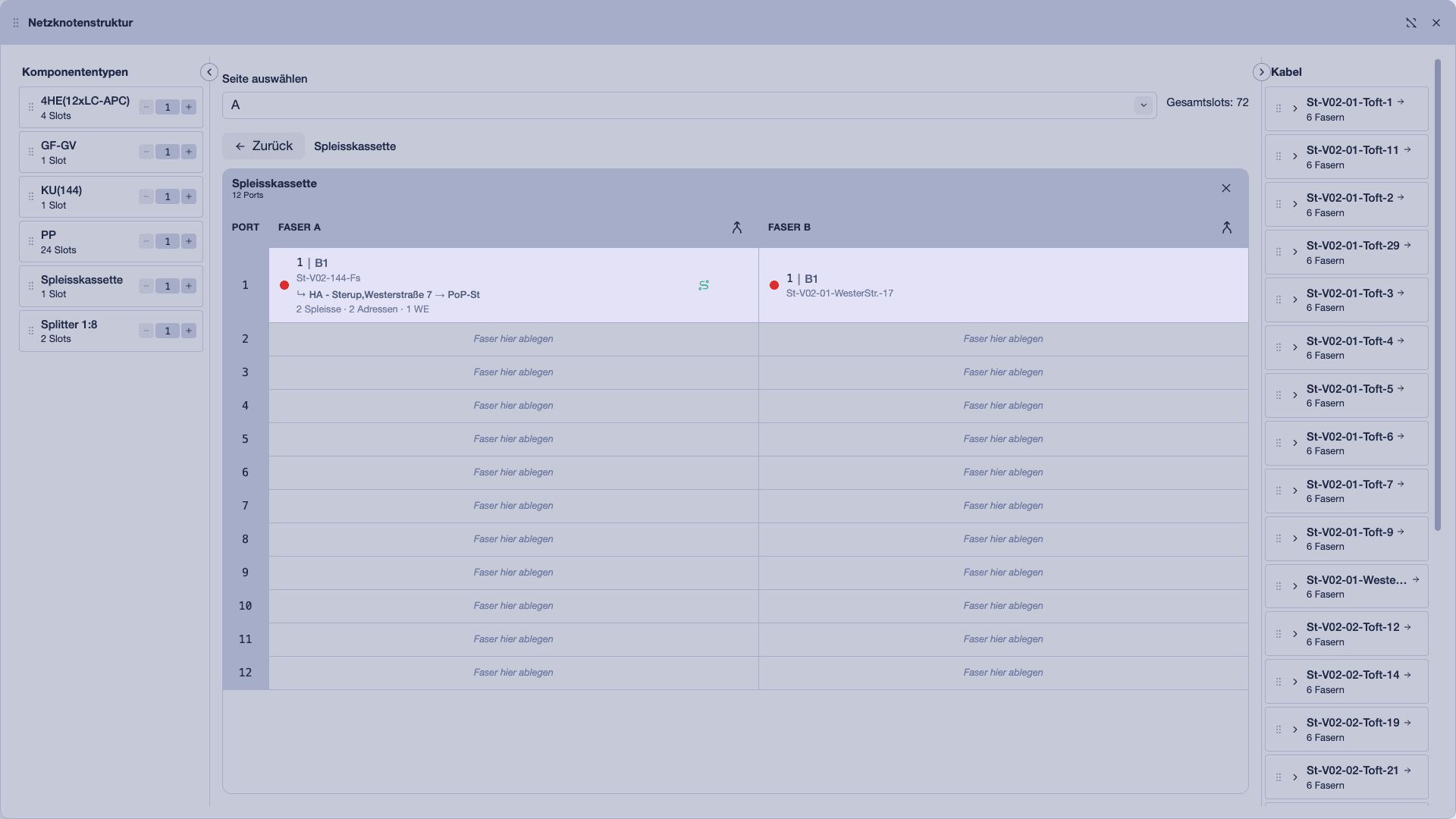Click the fullscreen toggle icon in title bar
This screenshot has height=819, width=1456.
tap(1411, 23)
